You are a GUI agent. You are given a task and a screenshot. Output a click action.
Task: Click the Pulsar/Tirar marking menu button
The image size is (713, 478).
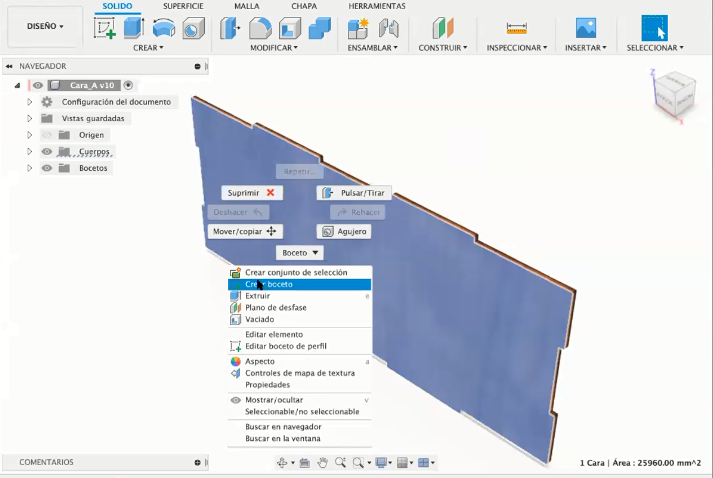(x=354, y=193)
